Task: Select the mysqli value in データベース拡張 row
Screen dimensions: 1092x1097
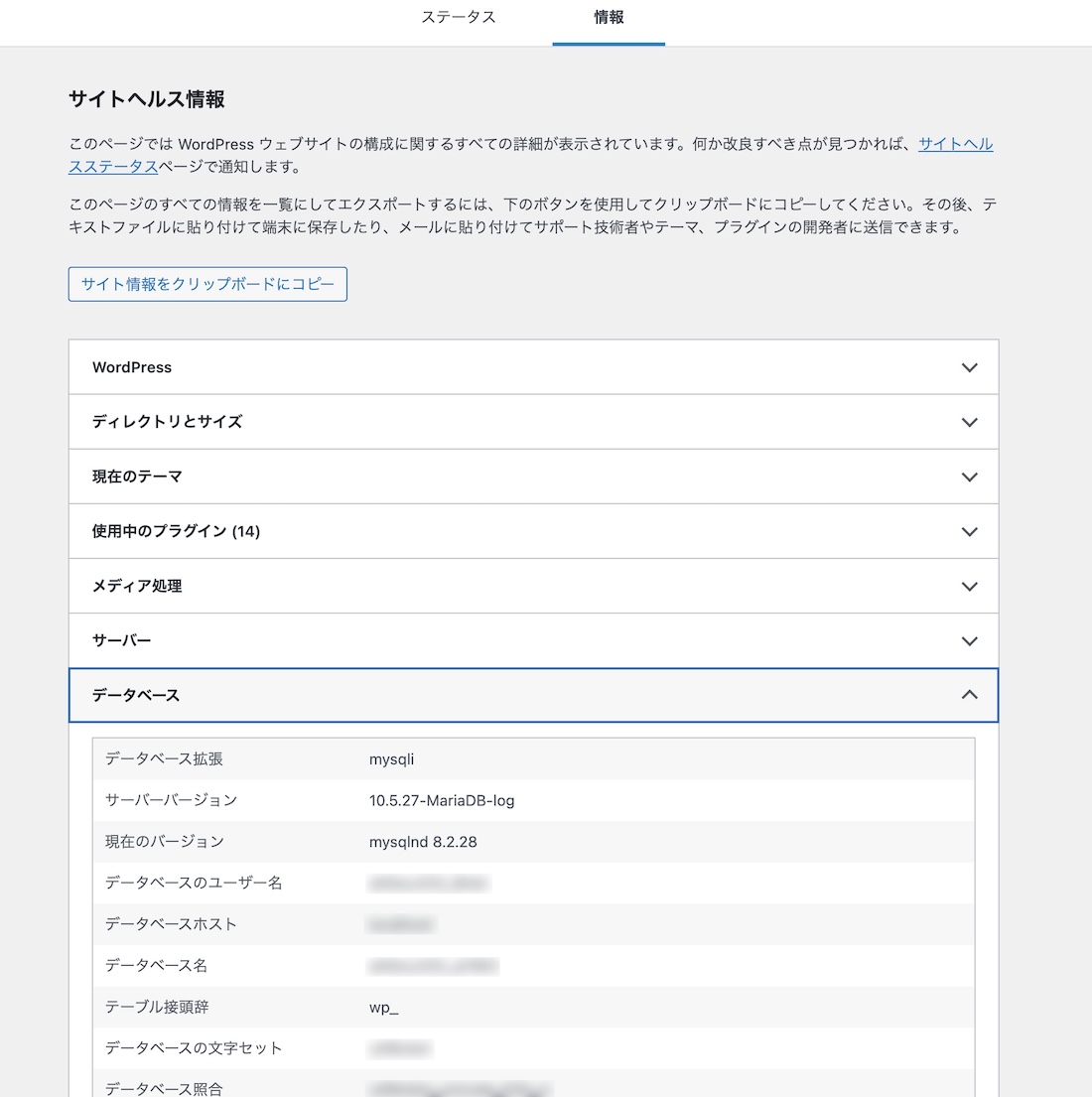Action: (392, 758)
